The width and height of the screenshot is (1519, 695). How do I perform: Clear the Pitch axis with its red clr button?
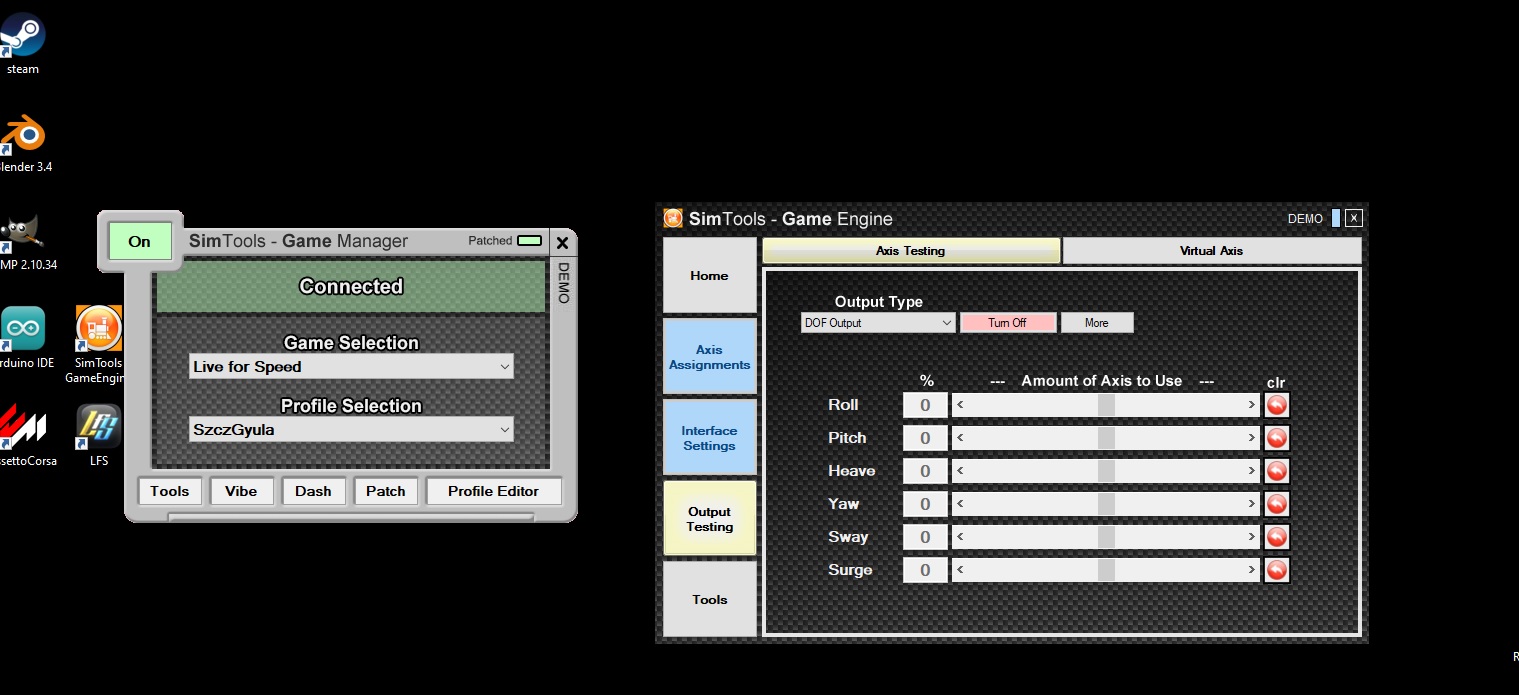(1276, 438)
